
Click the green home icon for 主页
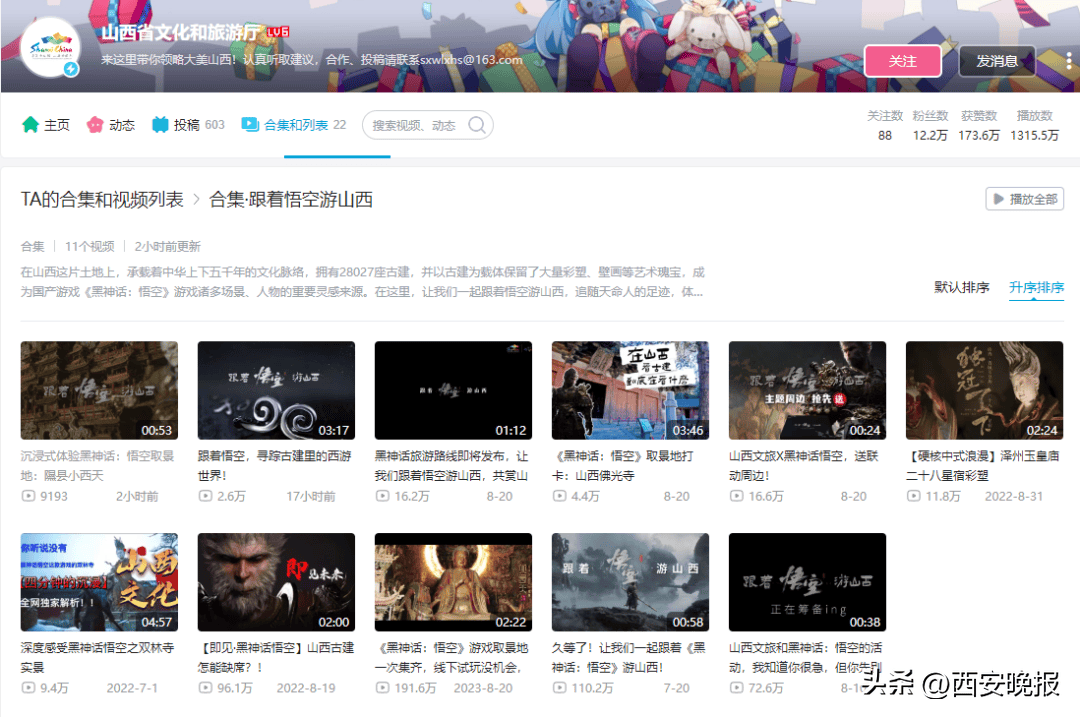tap(30, 125)
